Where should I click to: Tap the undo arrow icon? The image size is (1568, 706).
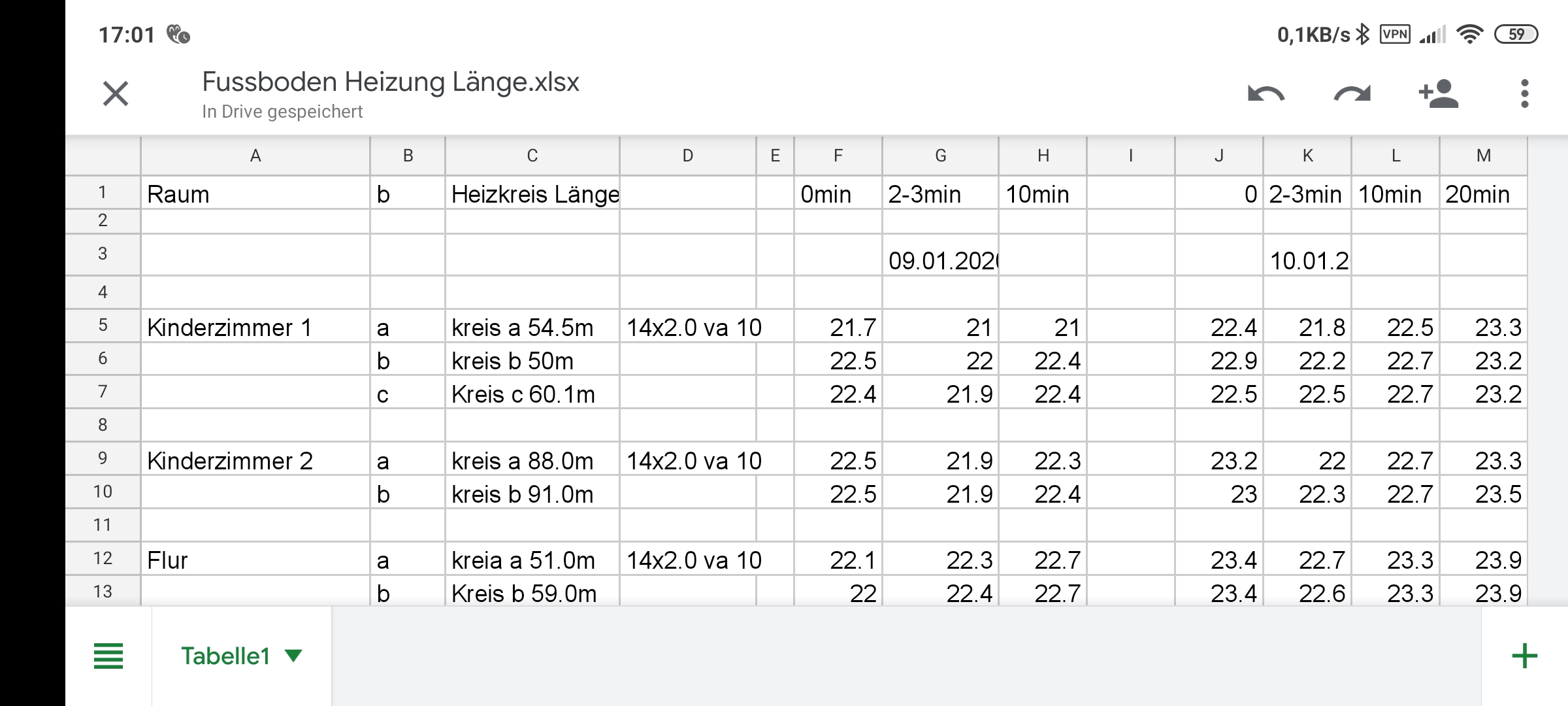[1266, 94]
